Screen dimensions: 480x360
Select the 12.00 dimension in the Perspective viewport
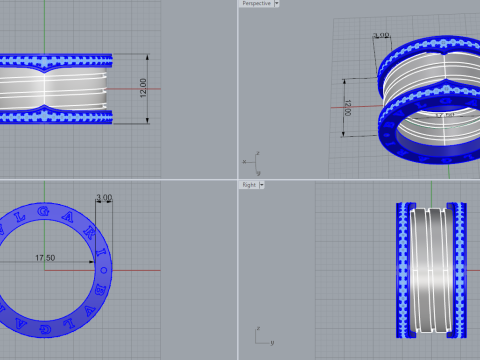point(348,108)
